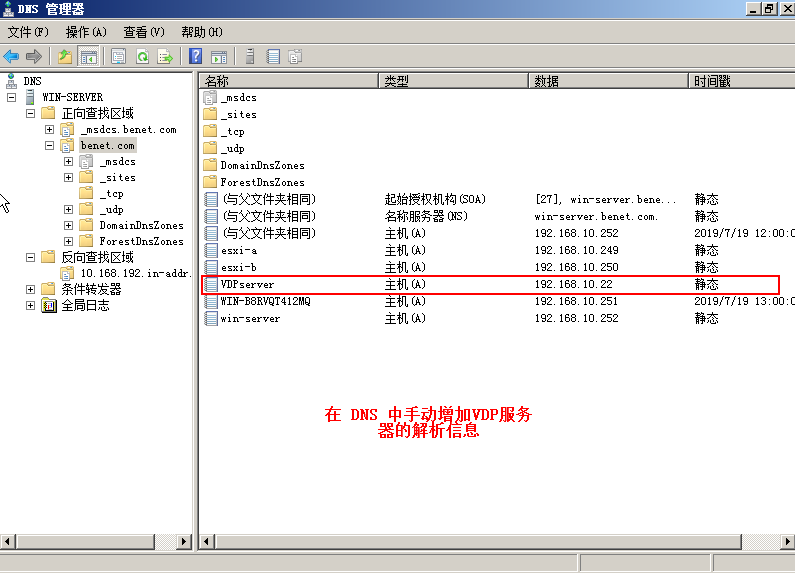Select the benet.com zone in tree
Viewport: 795px width, 574px height.
(x=108, y=146)
